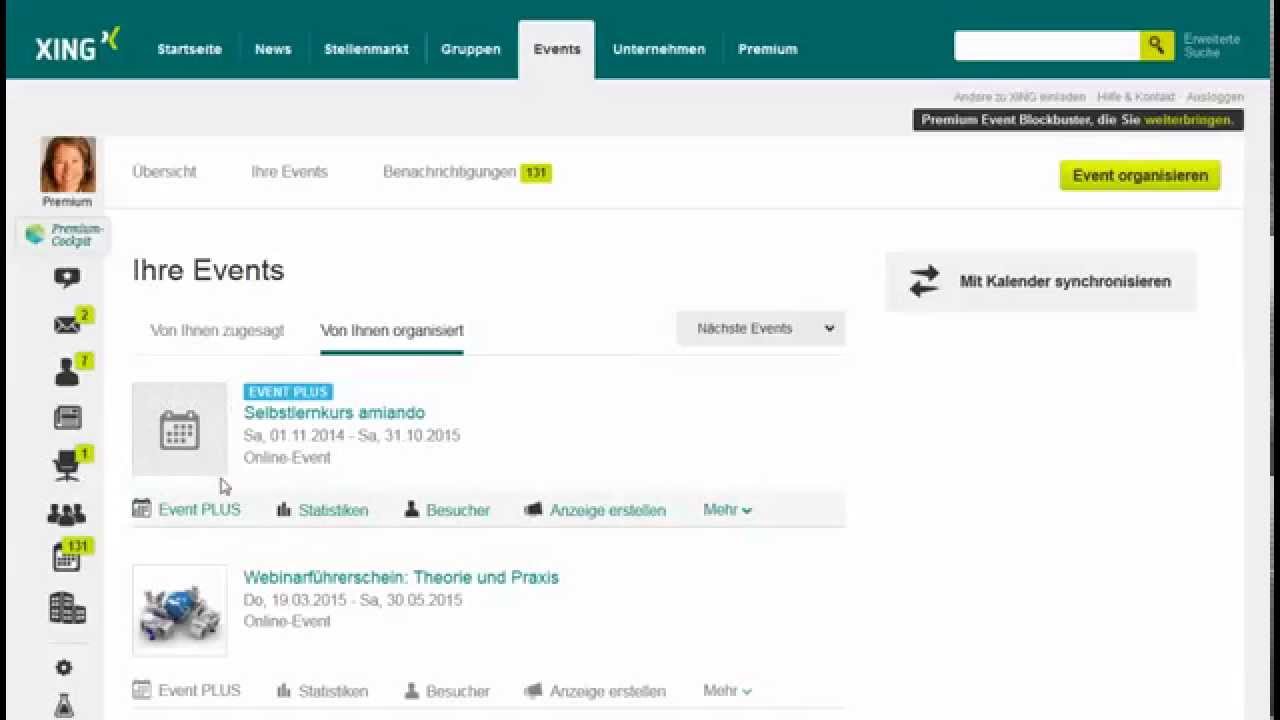This screenshot has width=1280, height=720.
Task: Open Besucher for Selbstlernkurs amiando
Action: pyautogui.click(x=447, y=510)
